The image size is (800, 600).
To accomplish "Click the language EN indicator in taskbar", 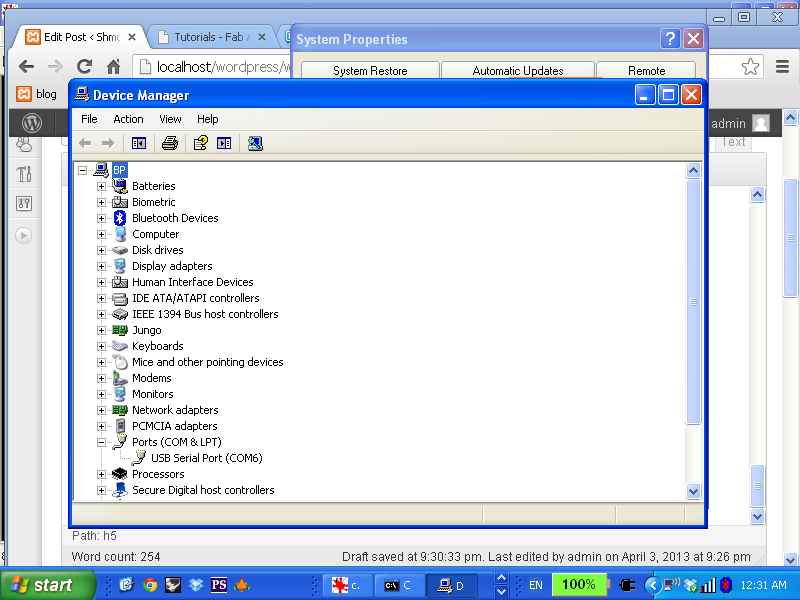I will [535, 585].
